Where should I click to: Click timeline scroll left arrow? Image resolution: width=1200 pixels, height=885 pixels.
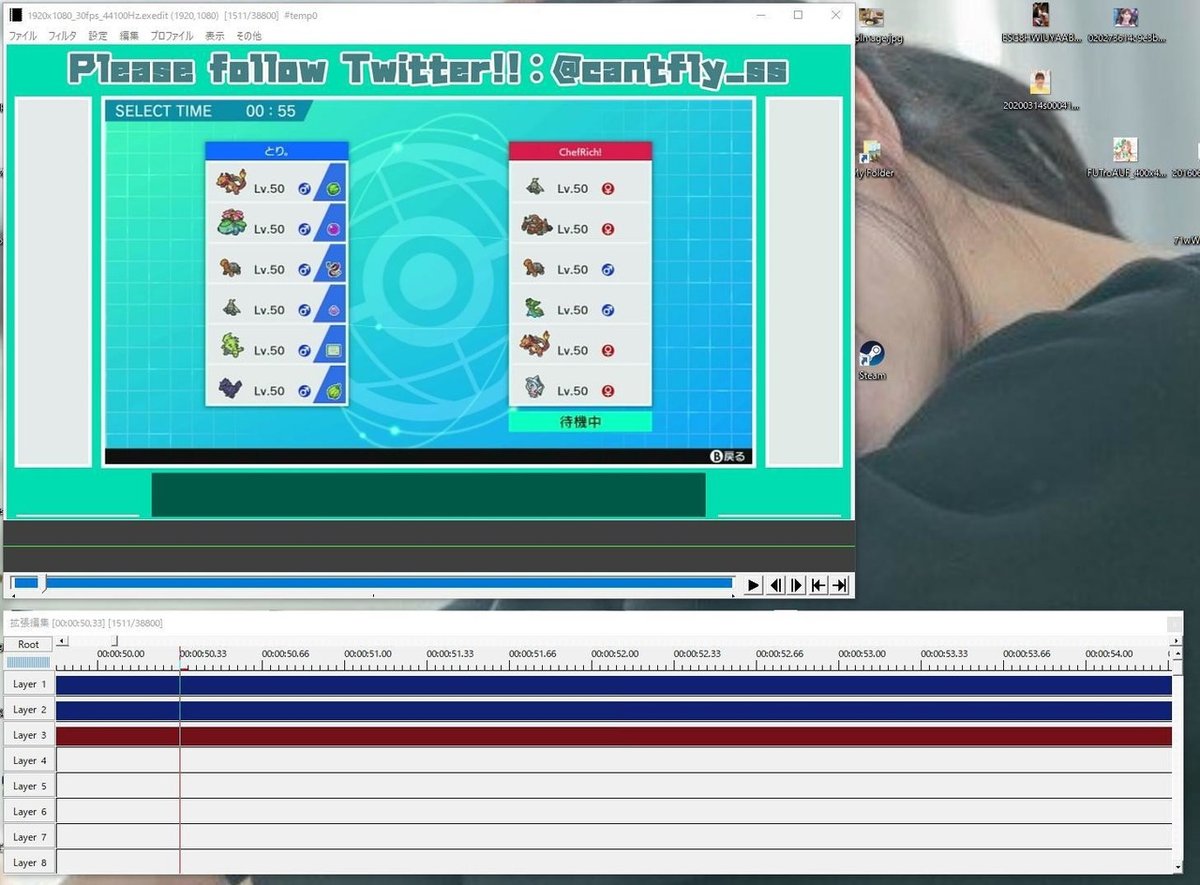[62, 641]
